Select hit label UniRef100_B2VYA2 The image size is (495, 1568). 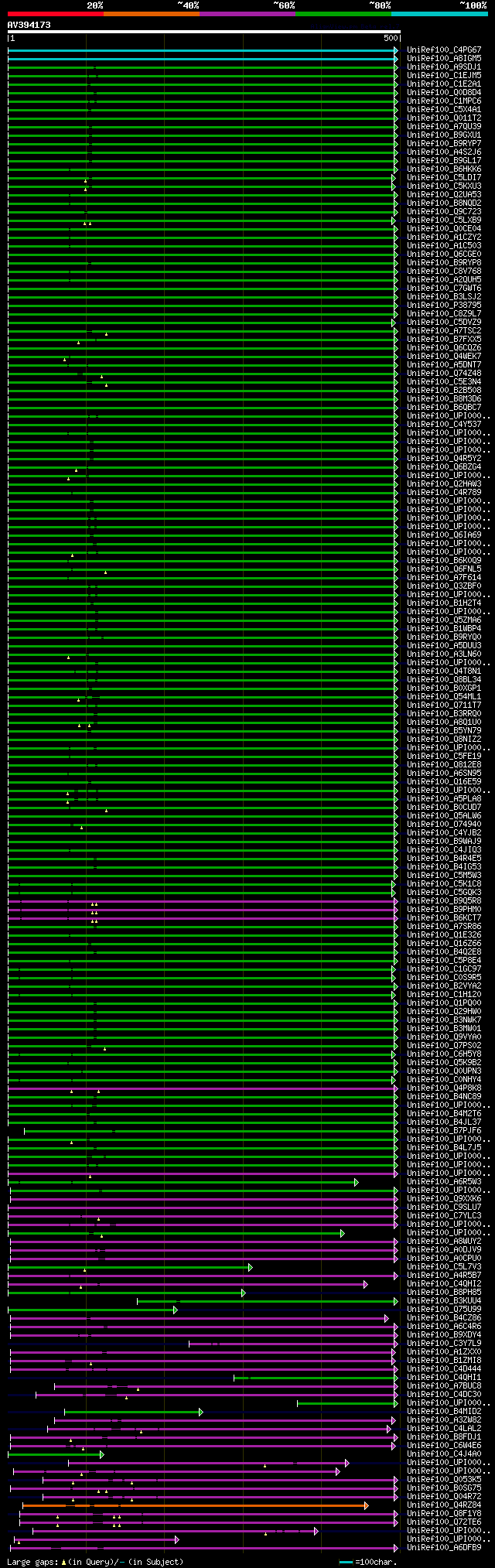tap(444, 986)
